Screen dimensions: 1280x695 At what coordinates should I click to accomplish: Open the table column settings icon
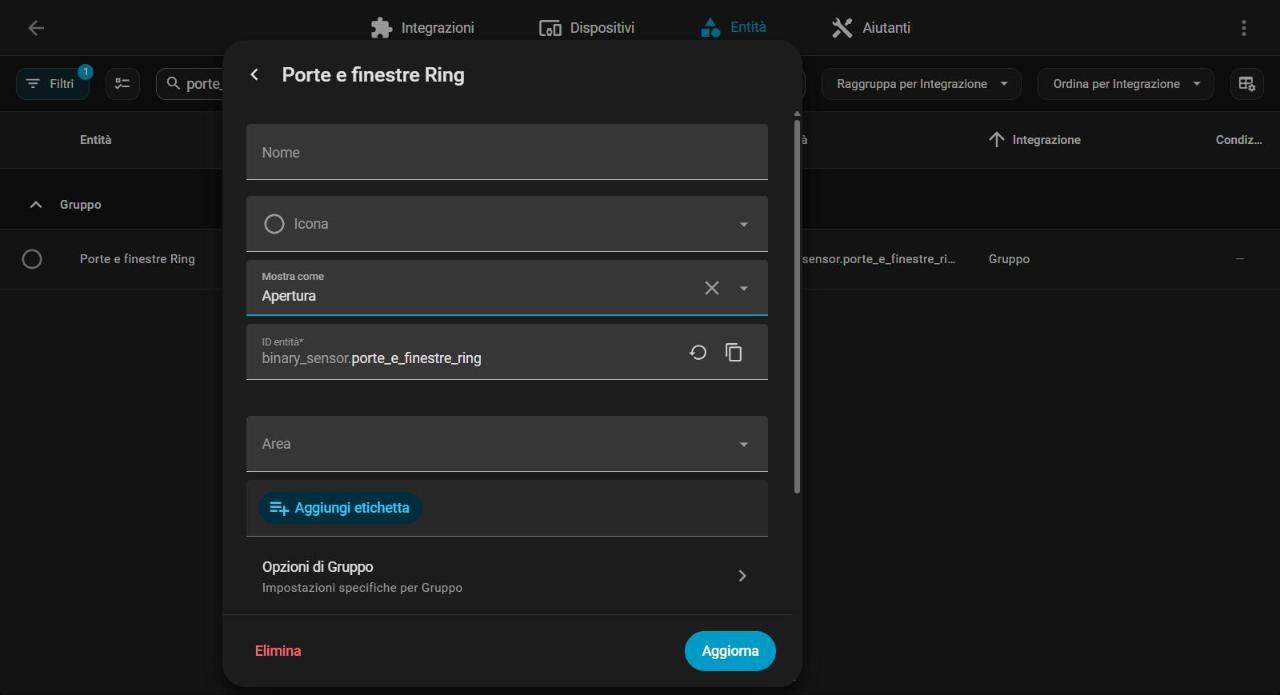pos(1247,84)
